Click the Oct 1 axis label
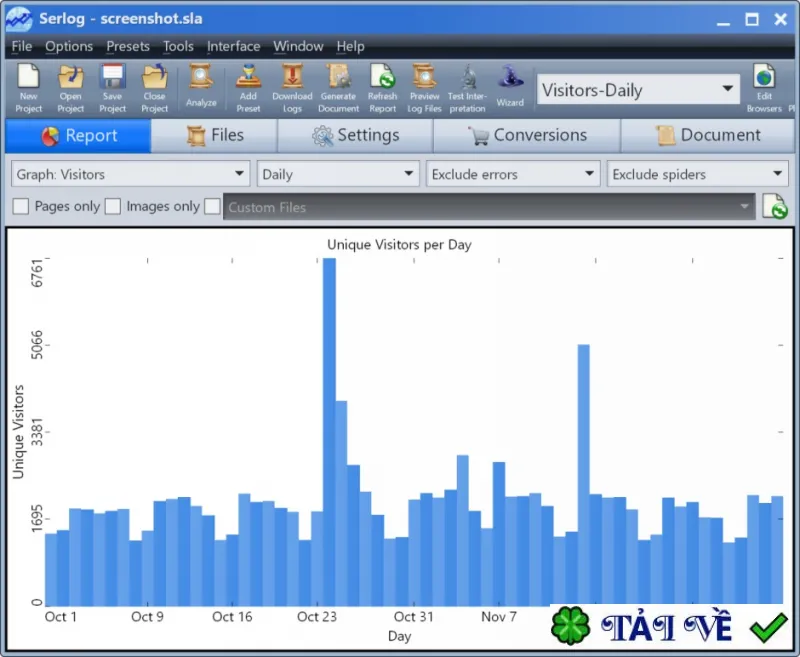This screenshot has height=657, width=800. pyautogui.click(x=61, y=617)
